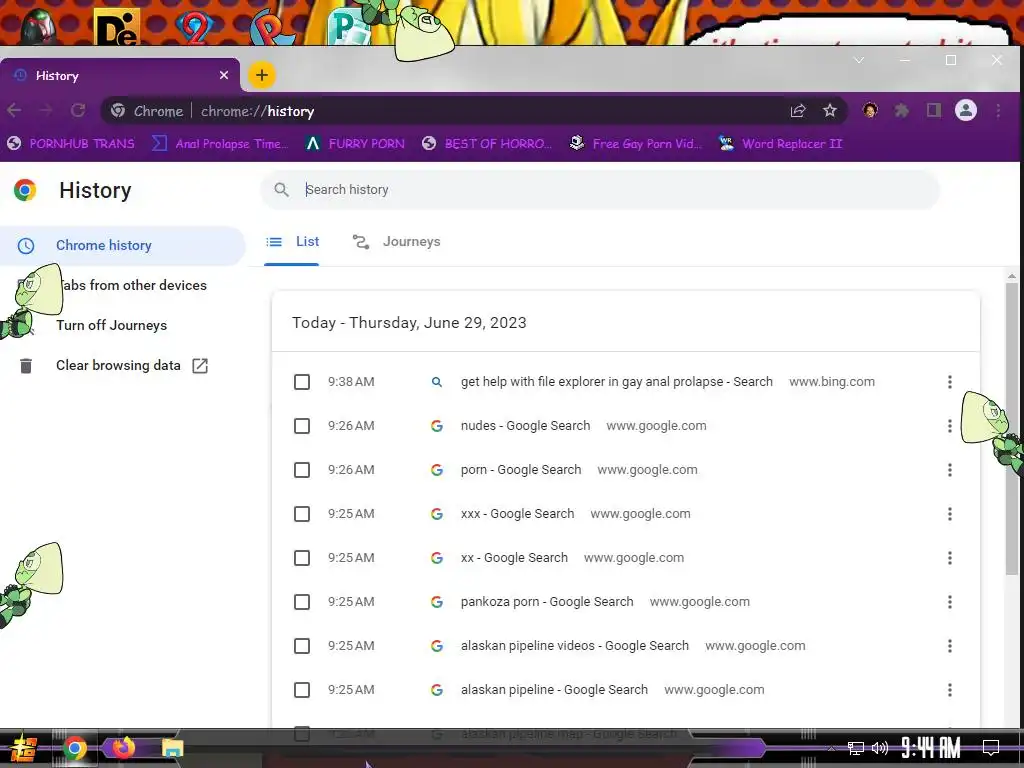
Task: Open the Extensions puzzle piece menu
Action: 902,110
